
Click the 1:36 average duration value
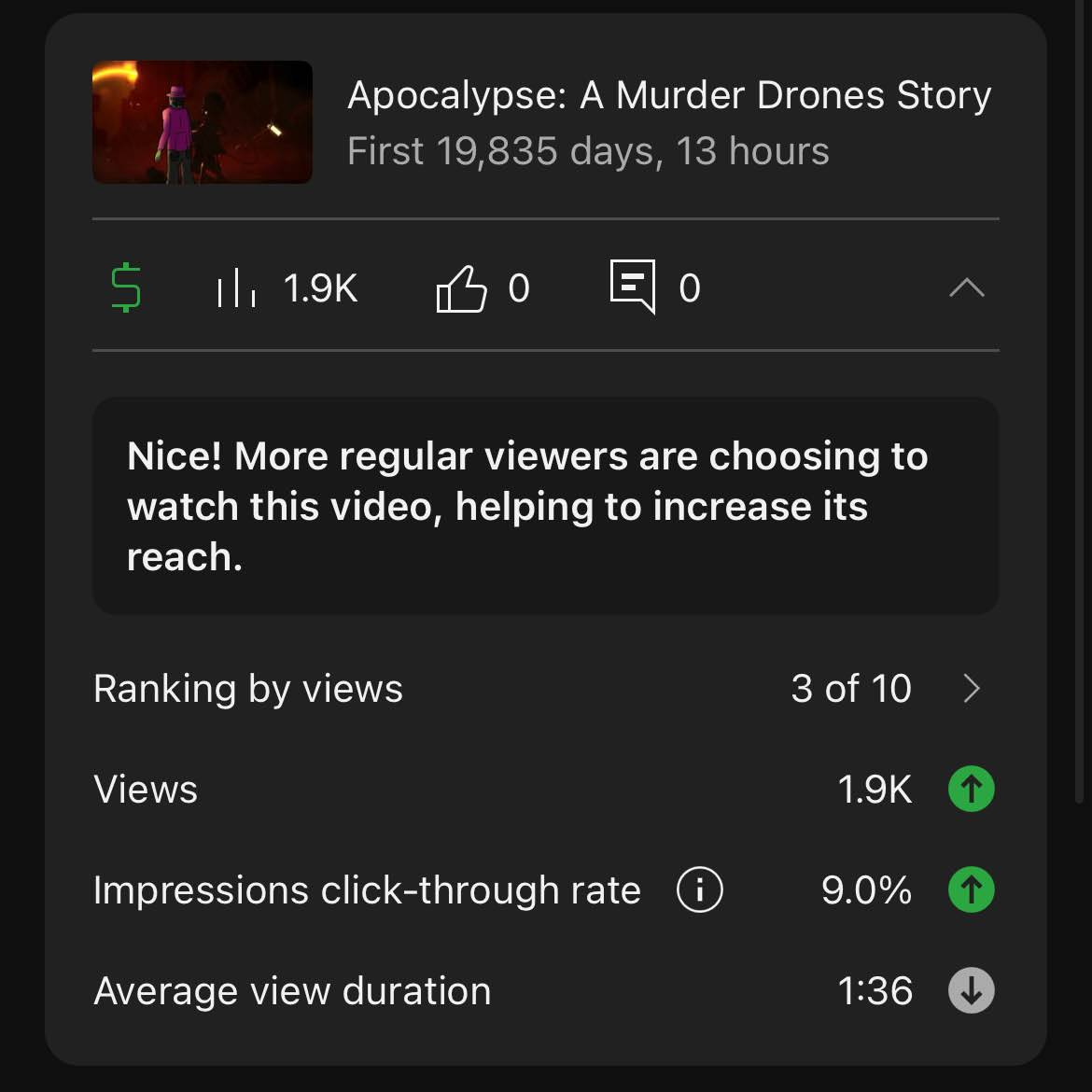(x=875, y=990)
